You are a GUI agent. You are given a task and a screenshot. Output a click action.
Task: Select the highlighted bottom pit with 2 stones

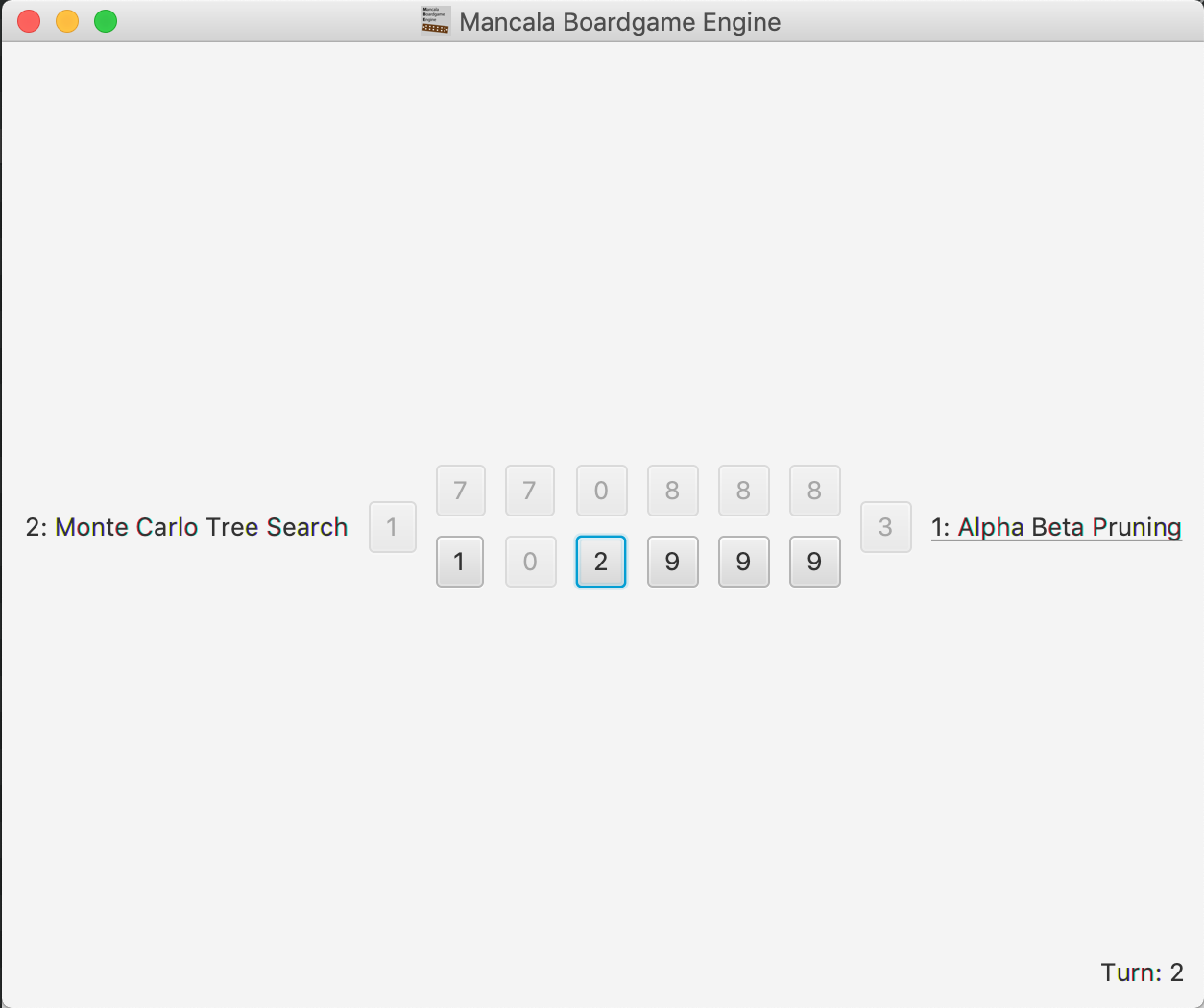click(x=601, y=562)
